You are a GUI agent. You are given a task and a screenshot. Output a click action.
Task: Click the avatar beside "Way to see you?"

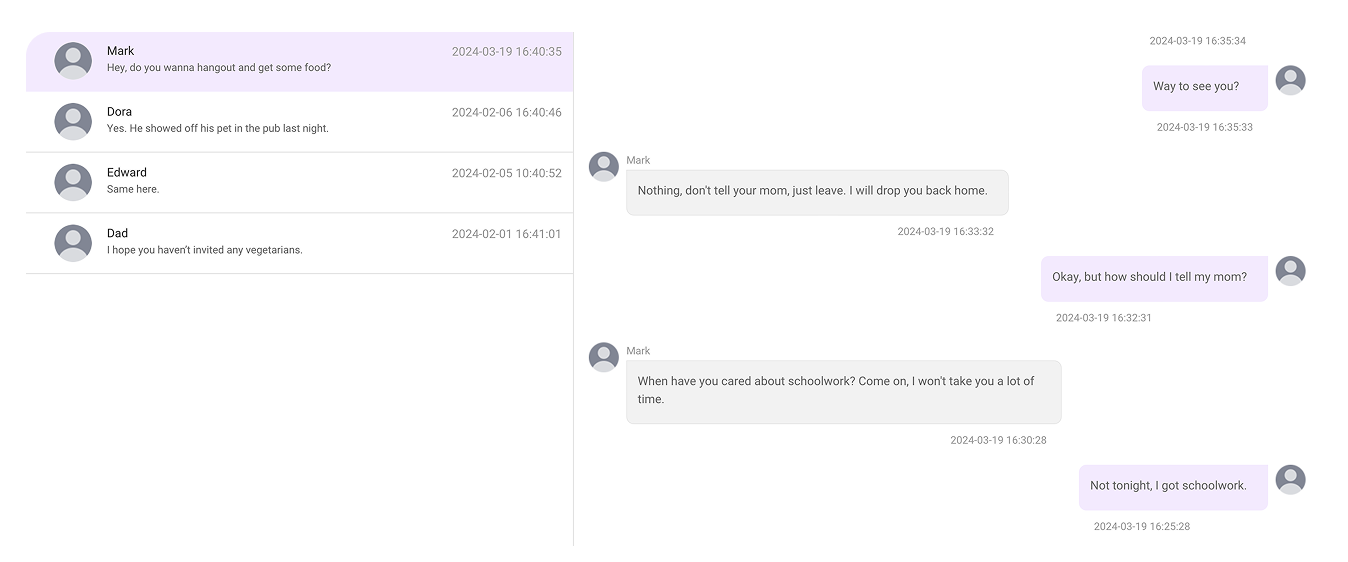[1290, 80]
